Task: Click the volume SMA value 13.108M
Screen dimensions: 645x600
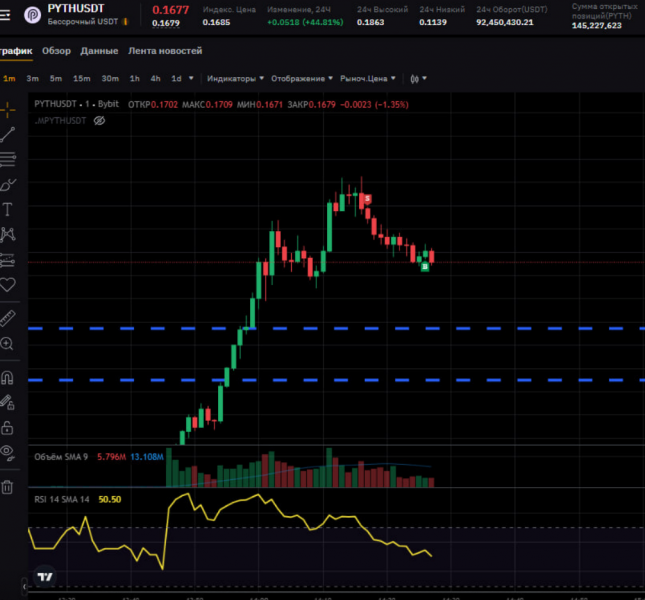Action: [x=147, y=457]
